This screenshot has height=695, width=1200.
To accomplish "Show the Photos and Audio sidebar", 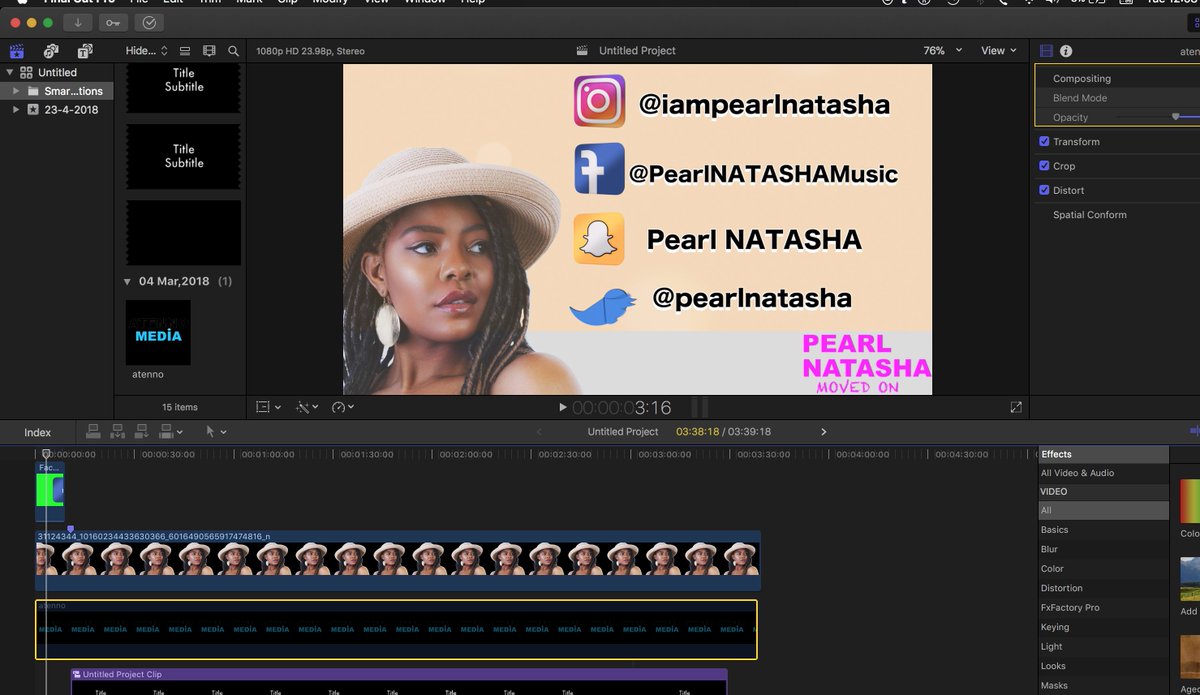I will coord(51,51).
